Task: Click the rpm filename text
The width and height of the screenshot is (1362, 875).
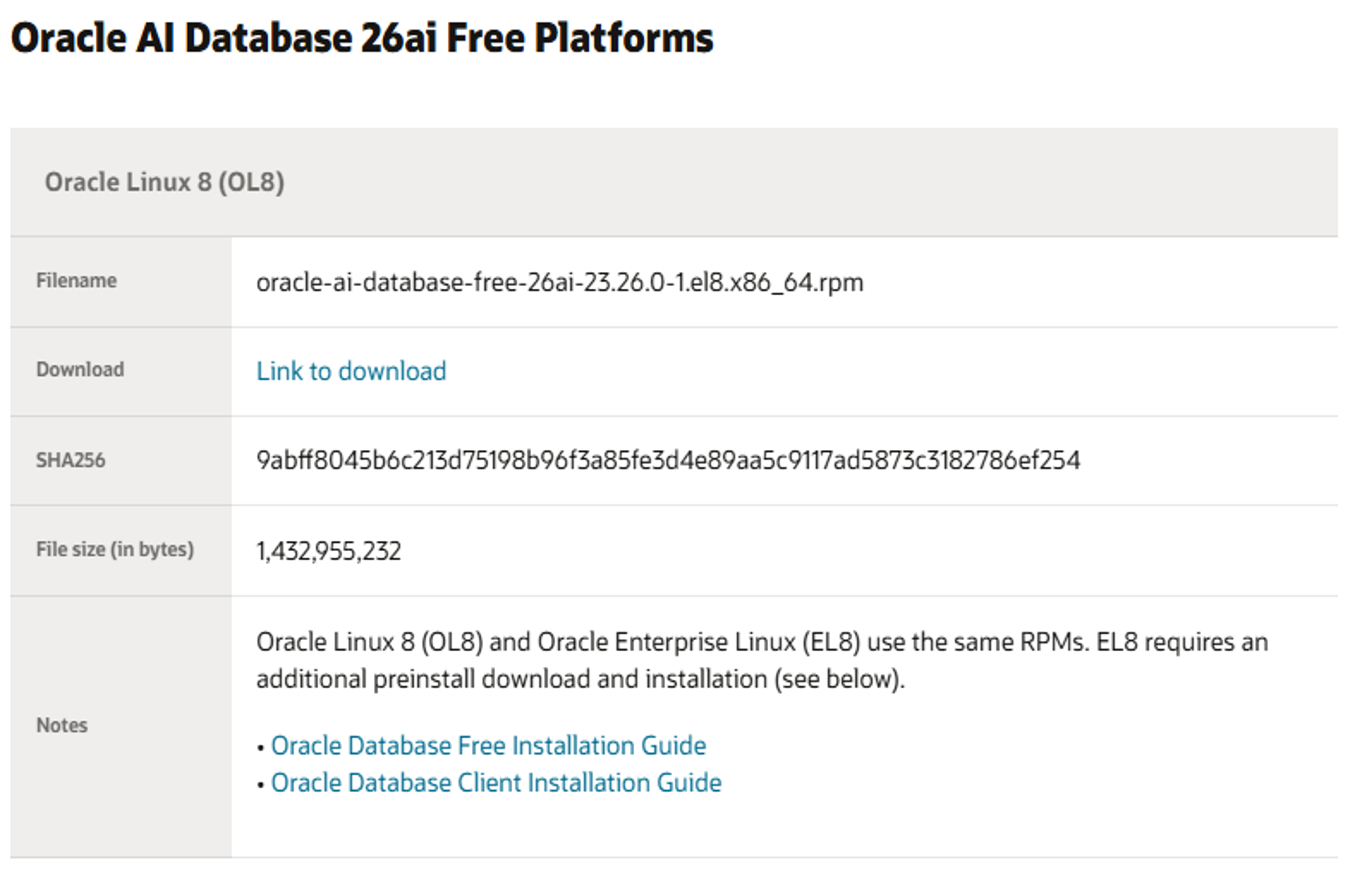Action: click(x=559, y=282)
